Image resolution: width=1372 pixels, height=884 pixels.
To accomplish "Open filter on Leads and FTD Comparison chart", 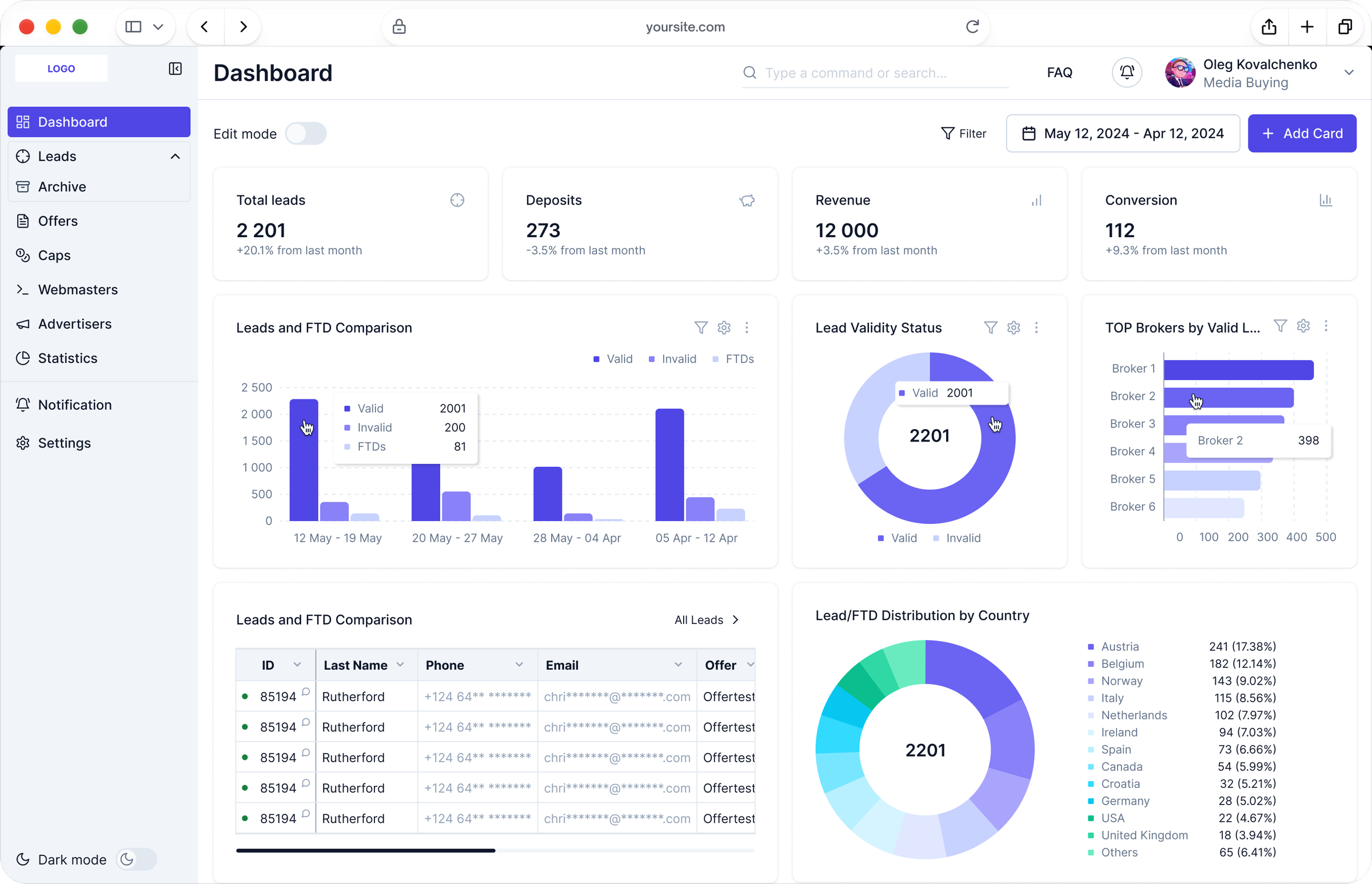I will 701,328.
